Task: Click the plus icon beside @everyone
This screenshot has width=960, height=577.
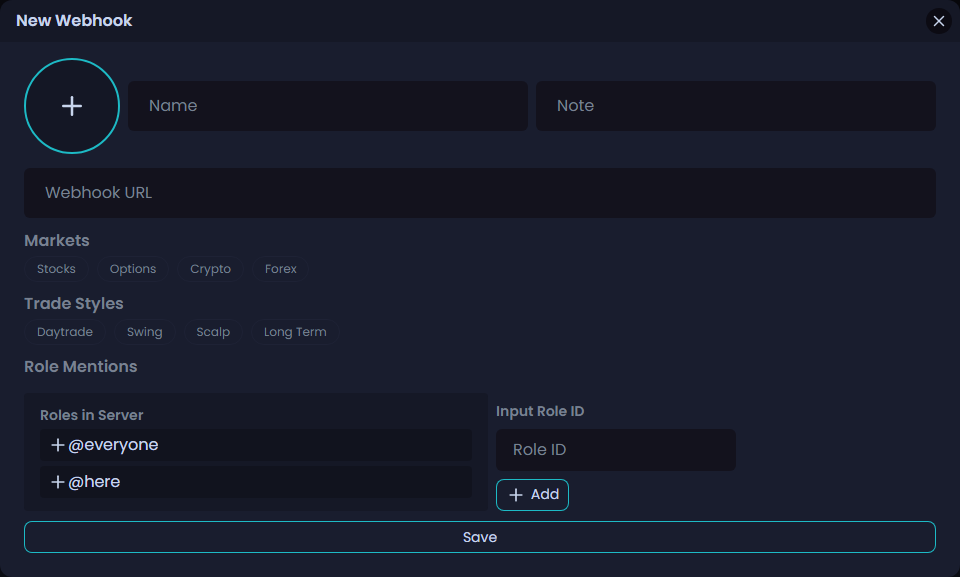Action: [x=57, y=445]
